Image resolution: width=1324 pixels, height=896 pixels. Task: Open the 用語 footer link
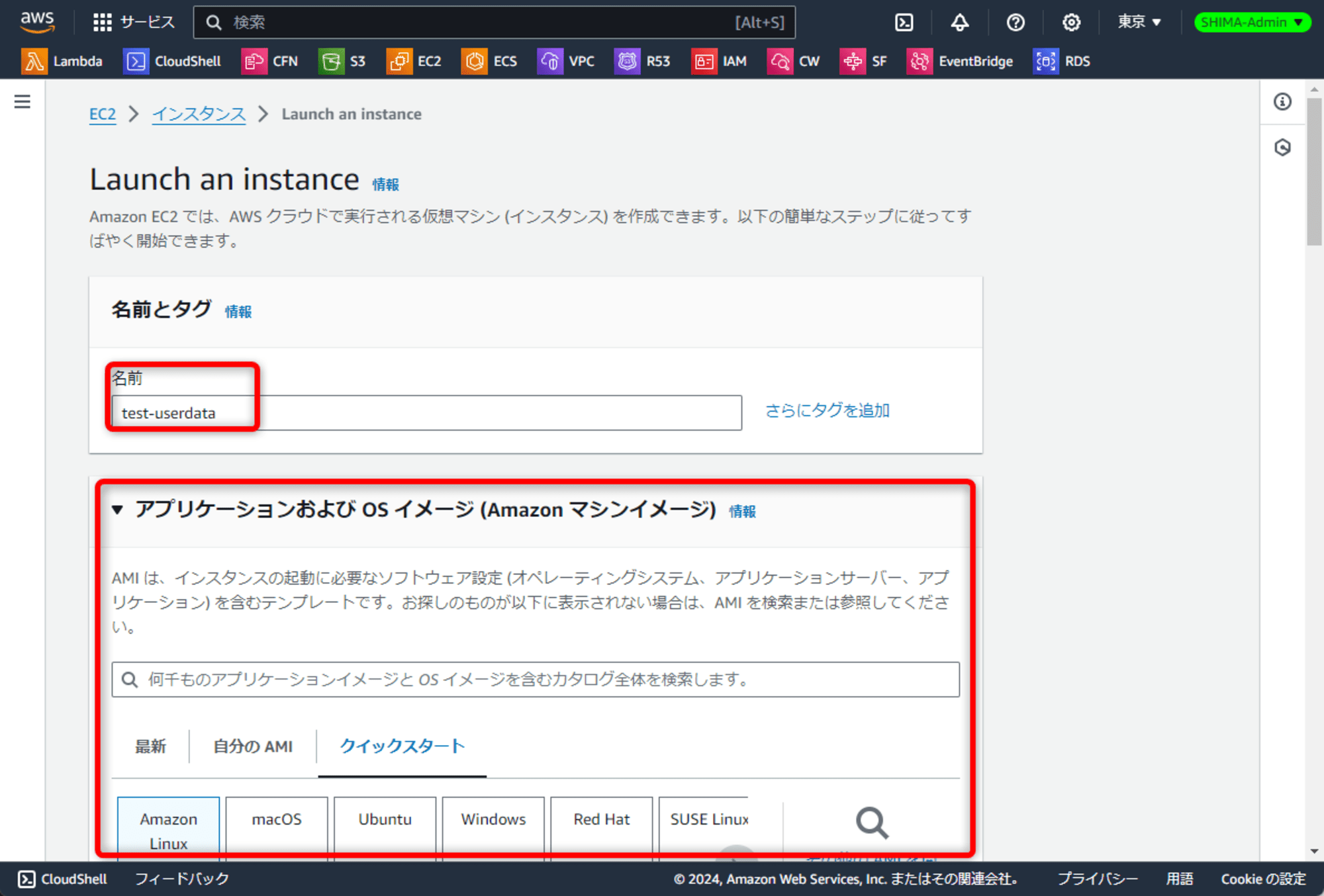[1179, 879]
